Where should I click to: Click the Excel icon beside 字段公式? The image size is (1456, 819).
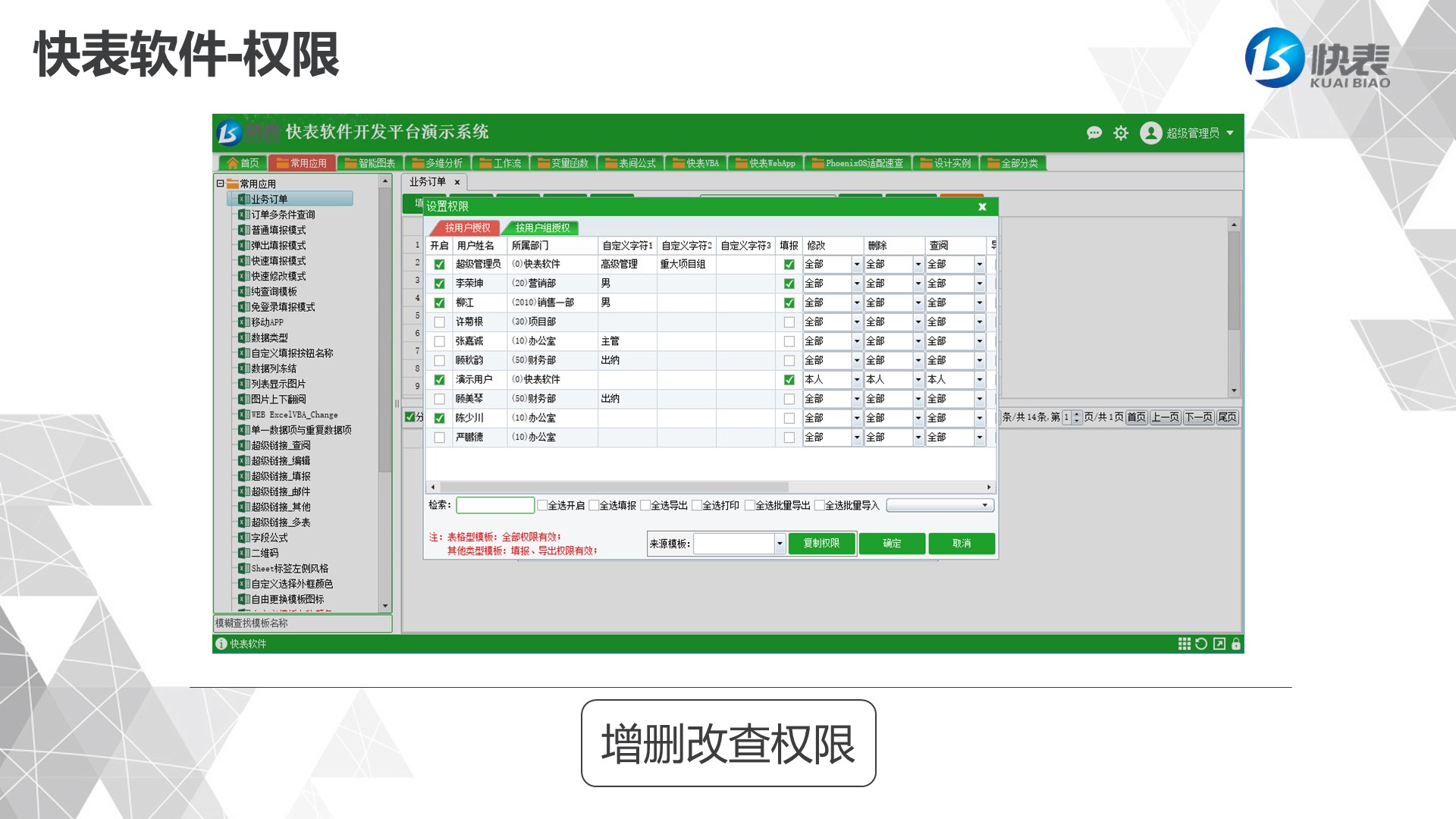pyautogui.click(x=243, y=538)
